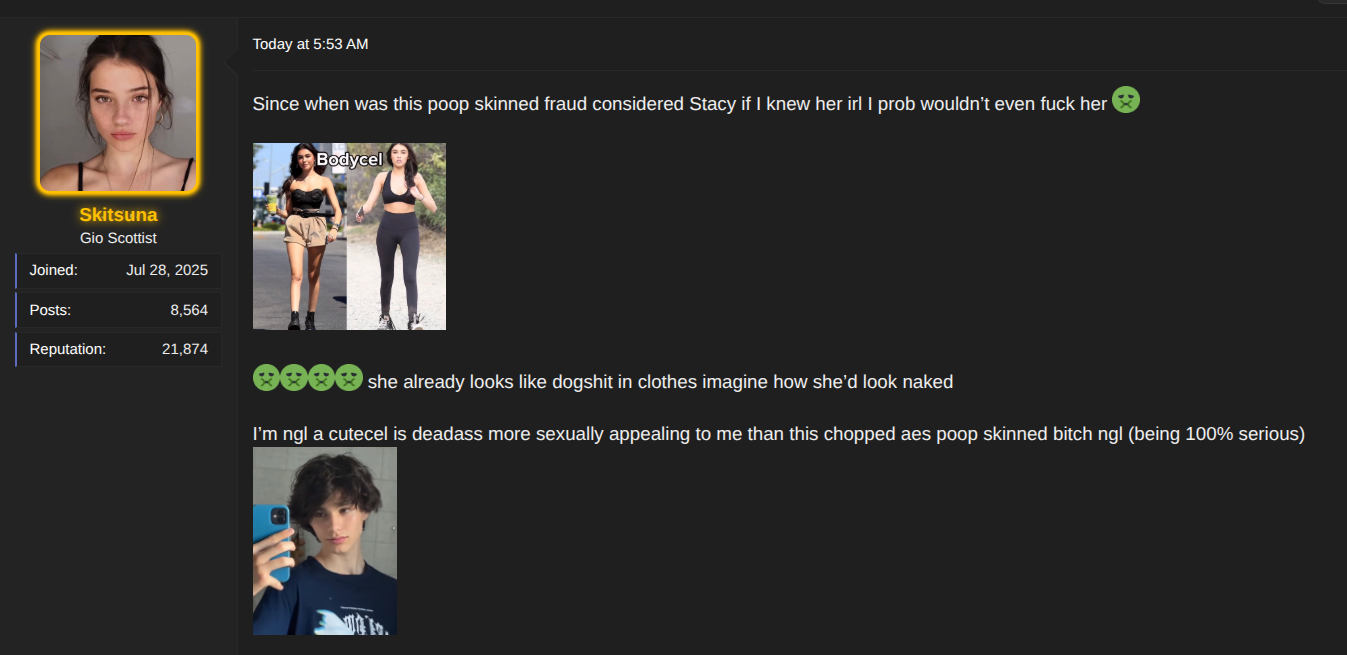Click the third emoji in the row of four

click(322, 377)
